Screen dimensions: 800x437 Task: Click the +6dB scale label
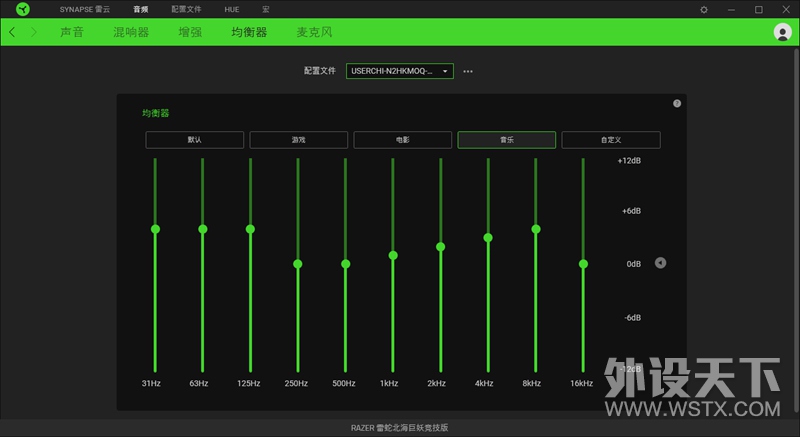(x=631, y=211)
